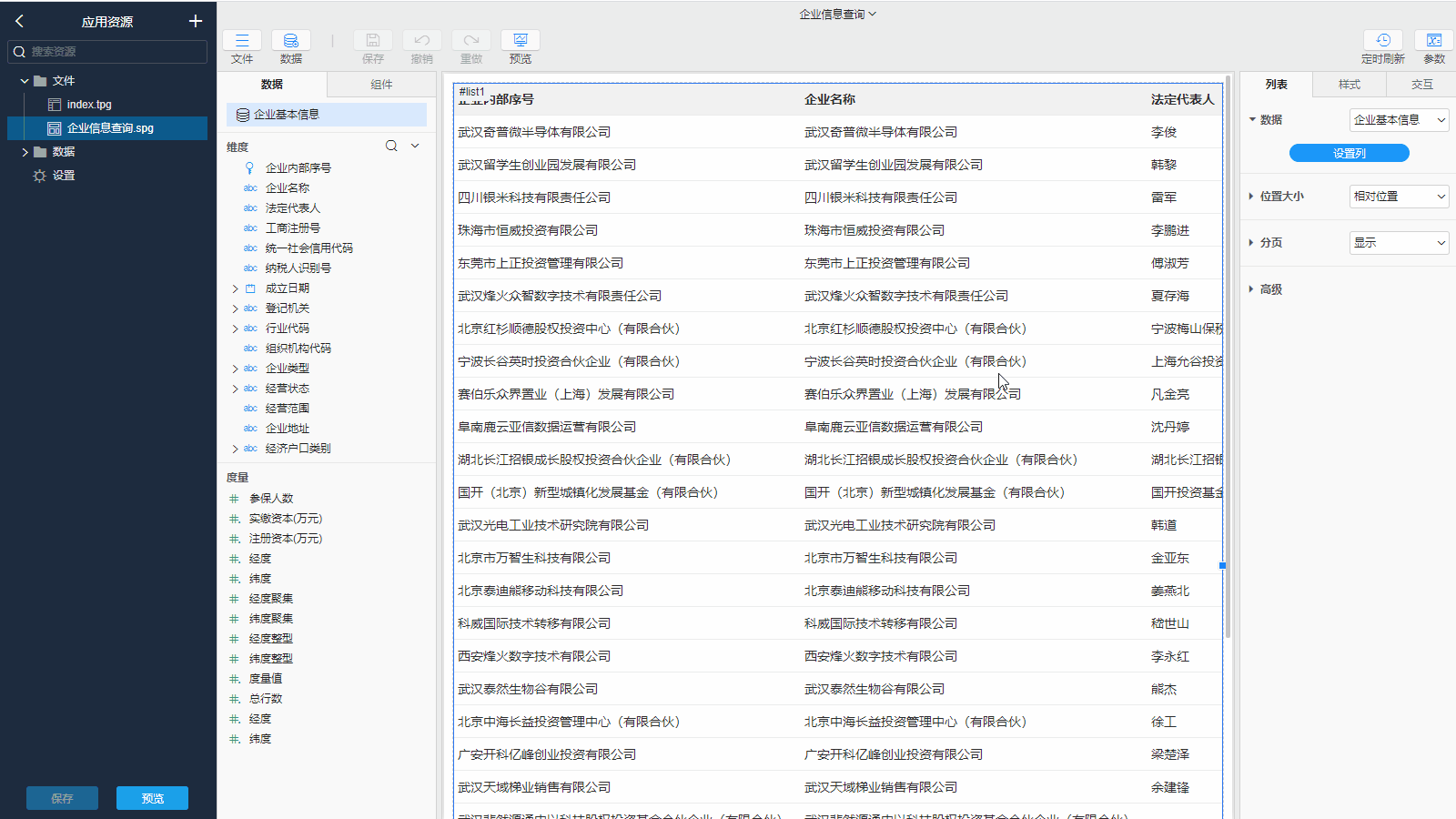
Task: Click the 搜索资源 search input field
Action: pos(114,52)
